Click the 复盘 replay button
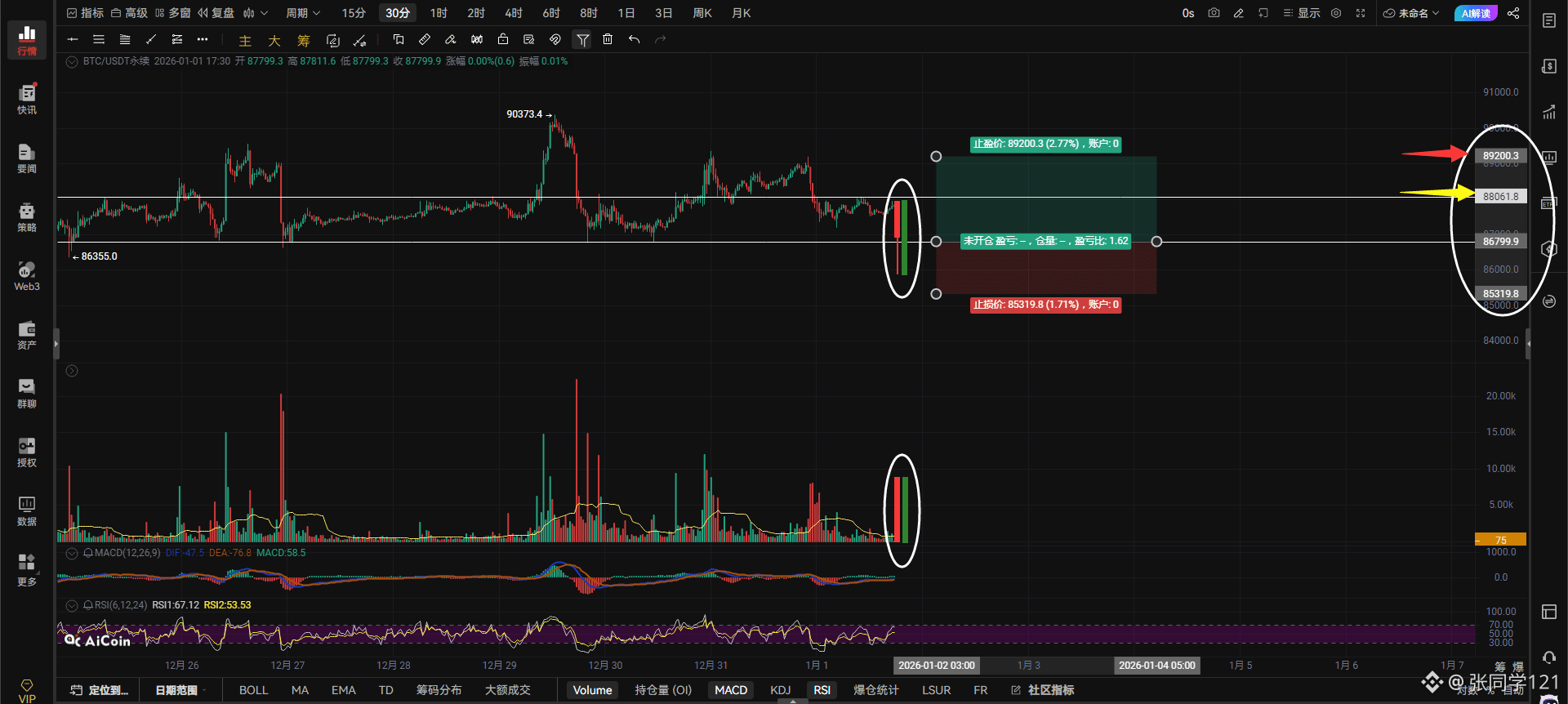 216,13
